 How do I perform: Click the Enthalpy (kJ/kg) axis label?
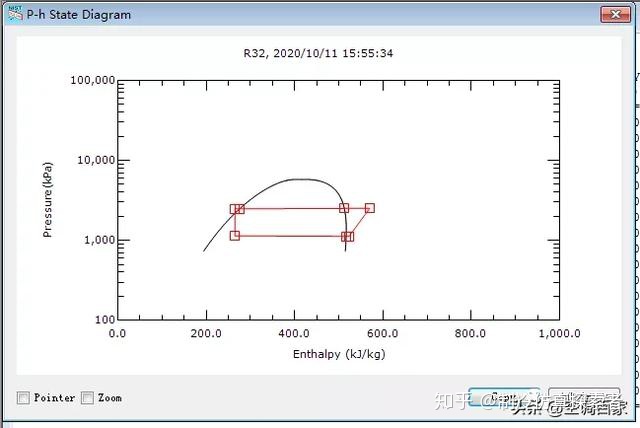point(339,354)
